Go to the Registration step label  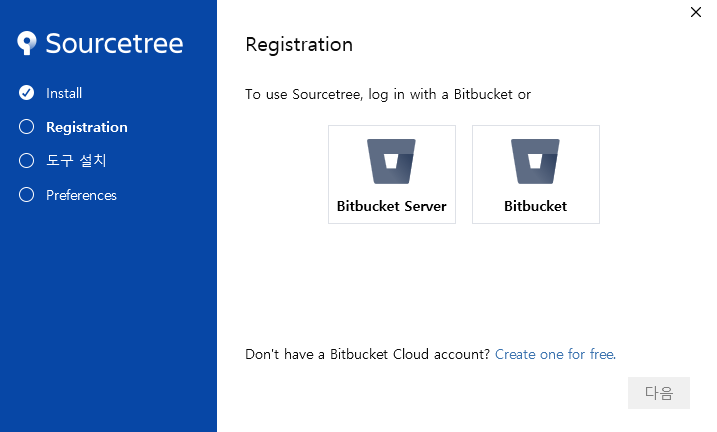click(87, 127)
